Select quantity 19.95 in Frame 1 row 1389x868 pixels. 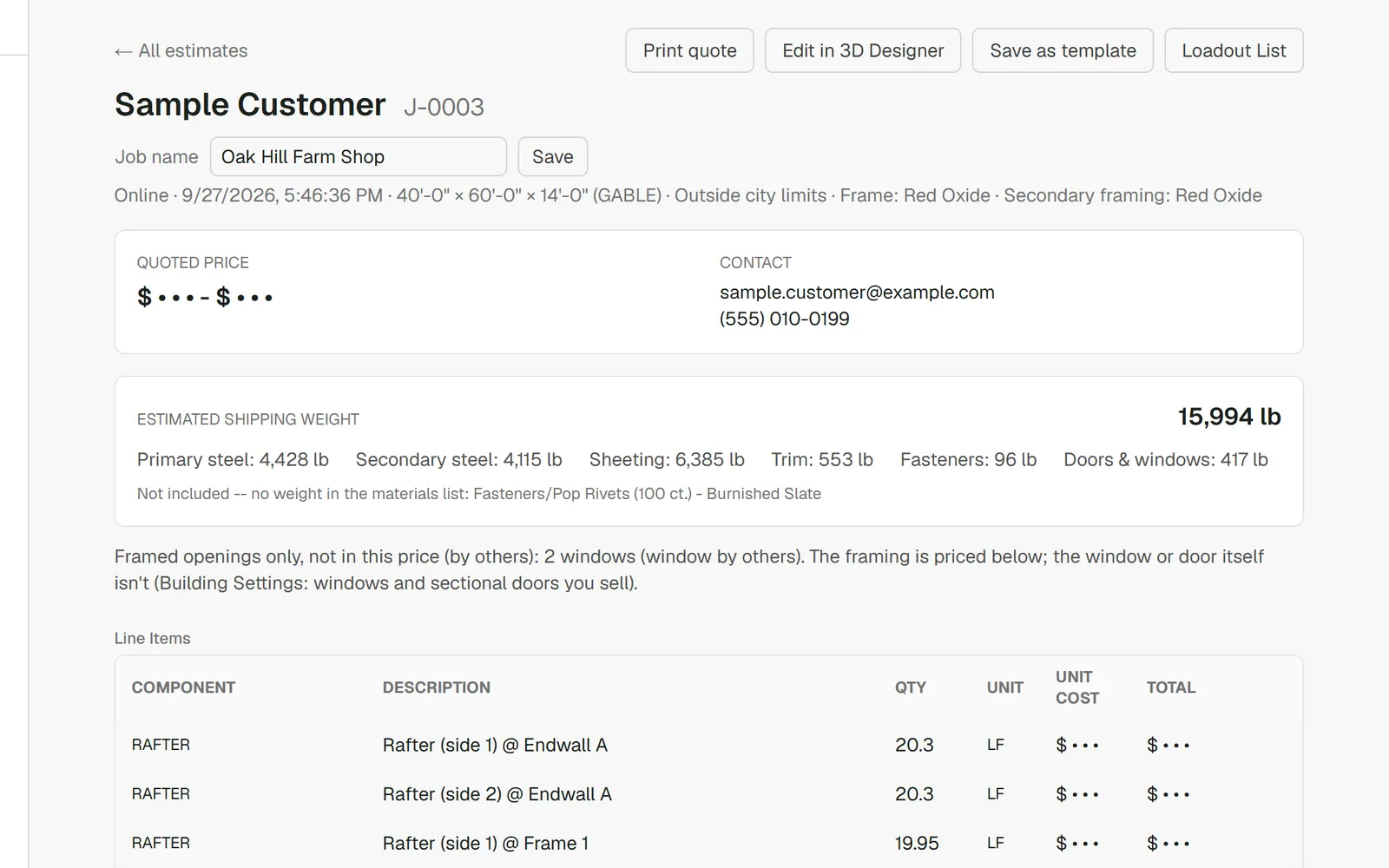coord(917,843)
